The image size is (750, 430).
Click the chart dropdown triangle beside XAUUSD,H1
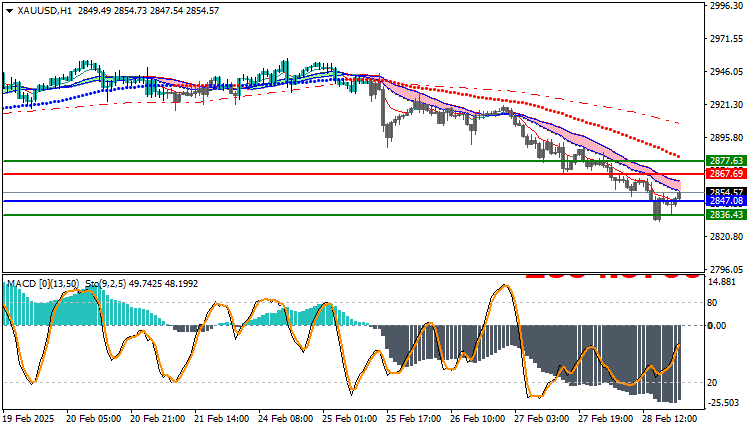click(x=10, y=11)
